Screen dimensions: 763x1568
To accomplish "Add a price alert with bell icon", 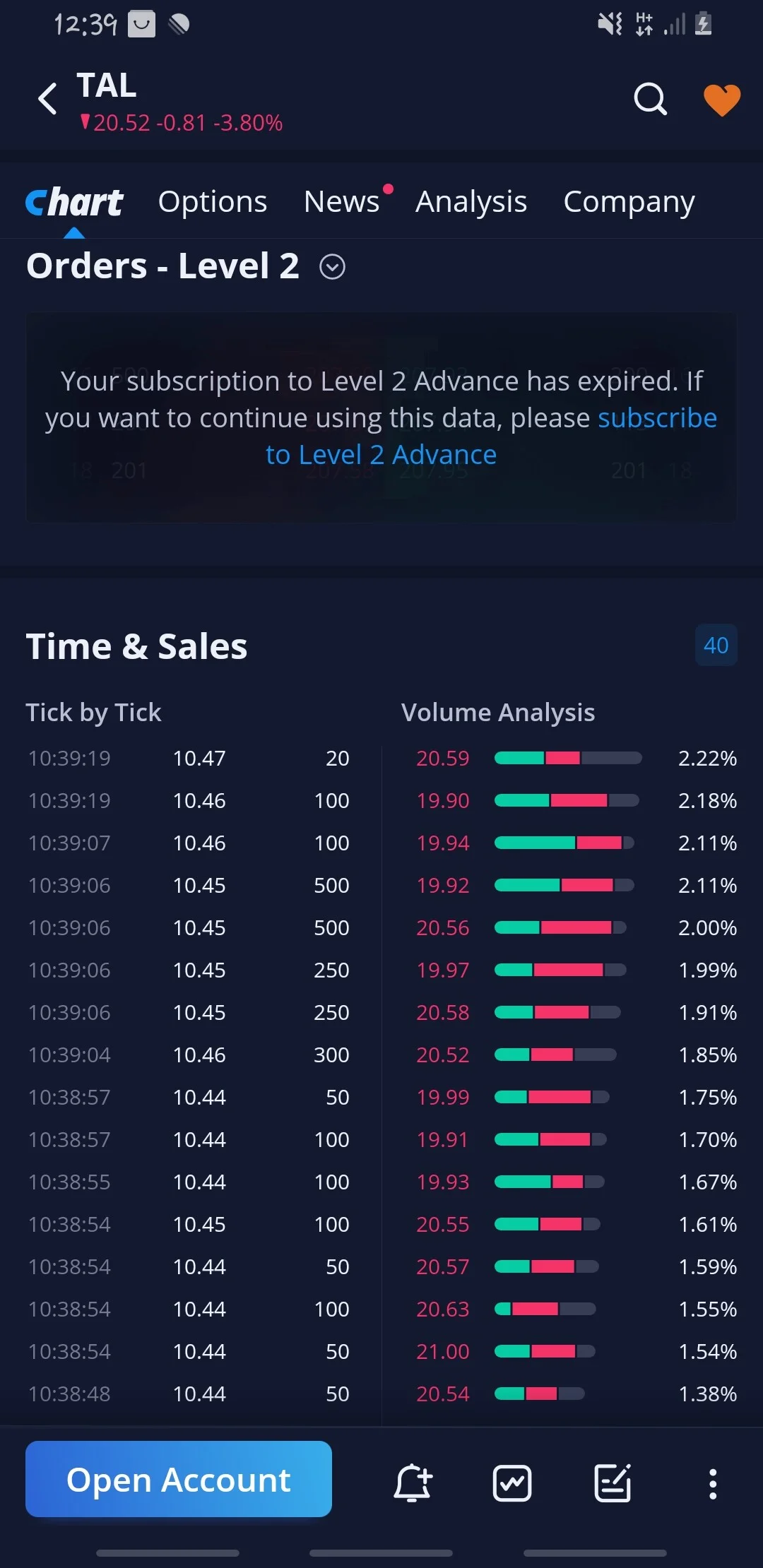I will [x=413, y=1483].
